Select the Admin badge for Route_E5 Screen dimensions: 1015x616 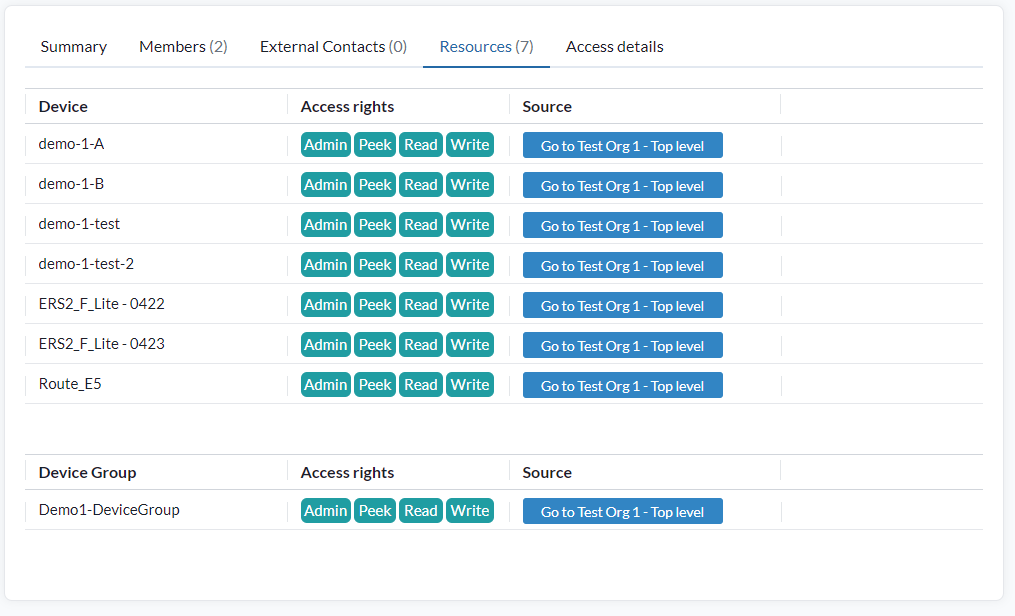(326, 385)
